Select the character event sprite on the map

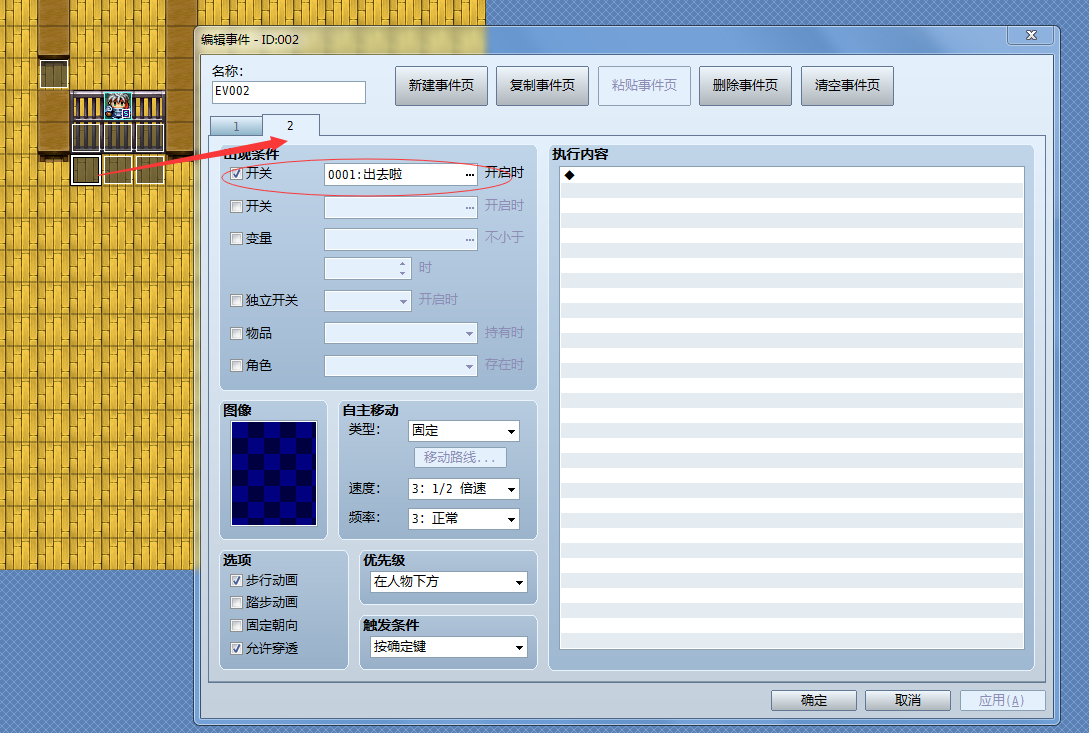click(x=117, y=106)
